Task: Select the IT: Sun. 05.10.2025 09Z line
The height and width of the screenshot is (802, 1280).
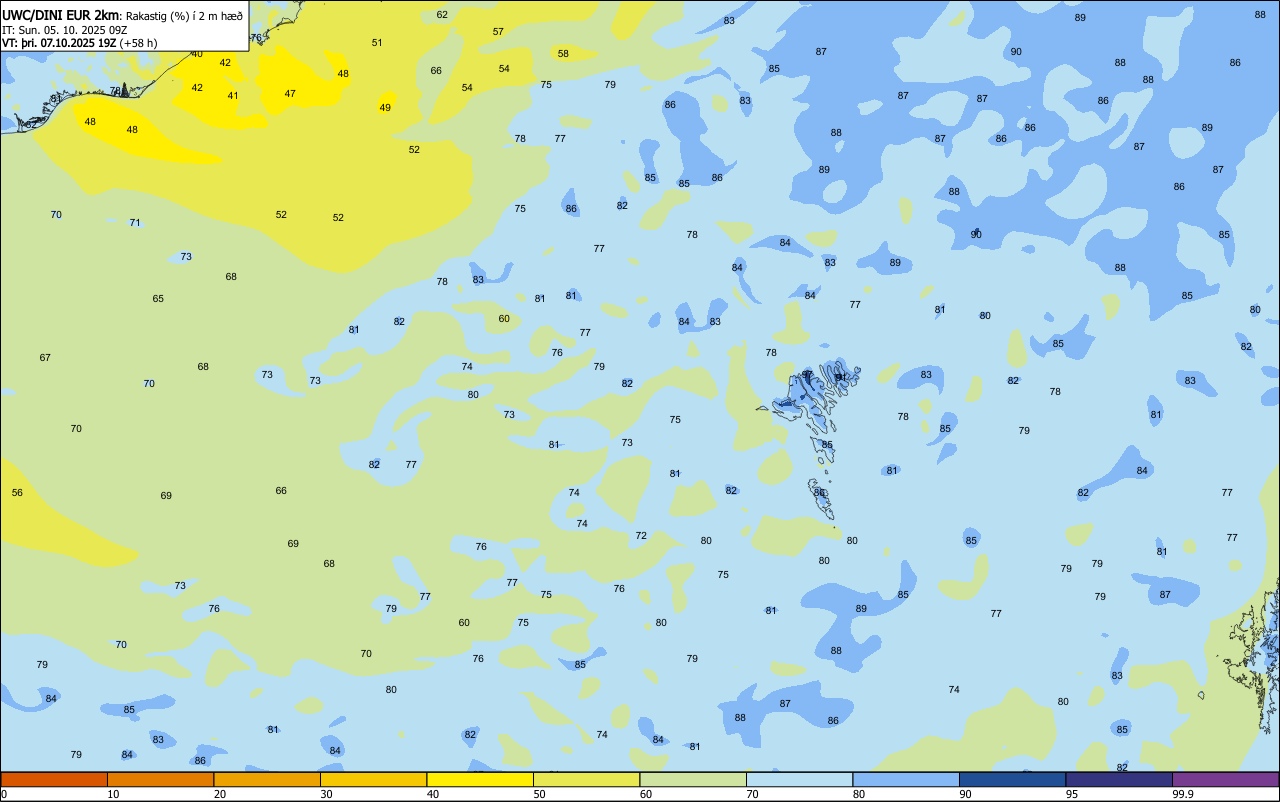Action: 64,30
